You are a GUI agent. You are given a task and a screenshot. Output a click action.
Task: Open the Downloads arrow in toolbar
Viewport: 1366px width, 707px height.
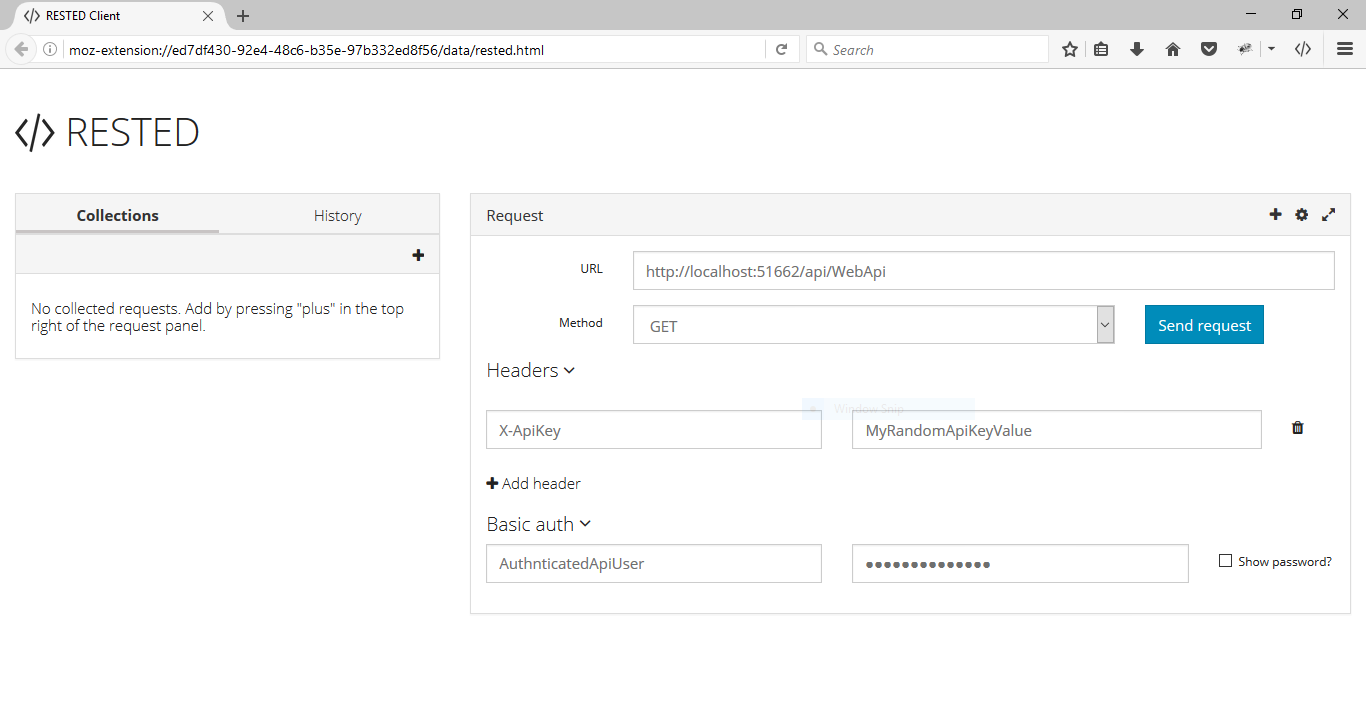click(1137, 49)
